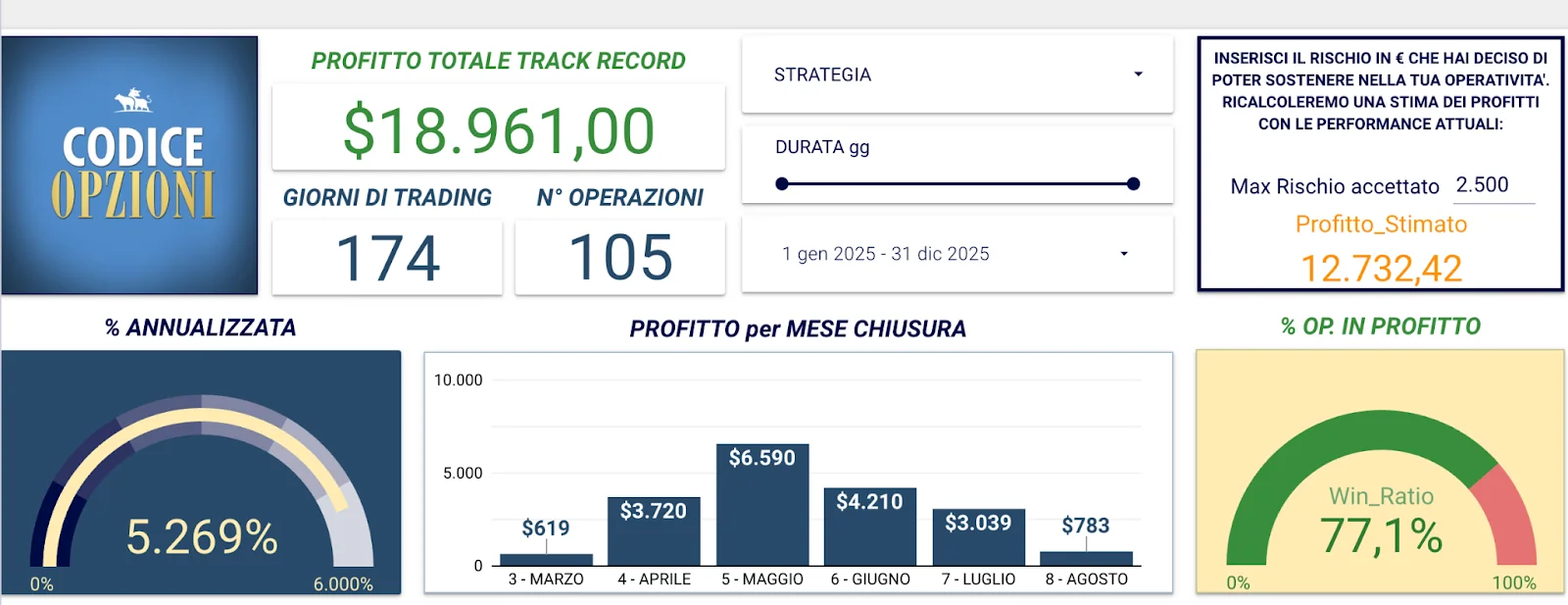
Task: Click the 3 - MARZO bar in chart
Action: [546, 560]
